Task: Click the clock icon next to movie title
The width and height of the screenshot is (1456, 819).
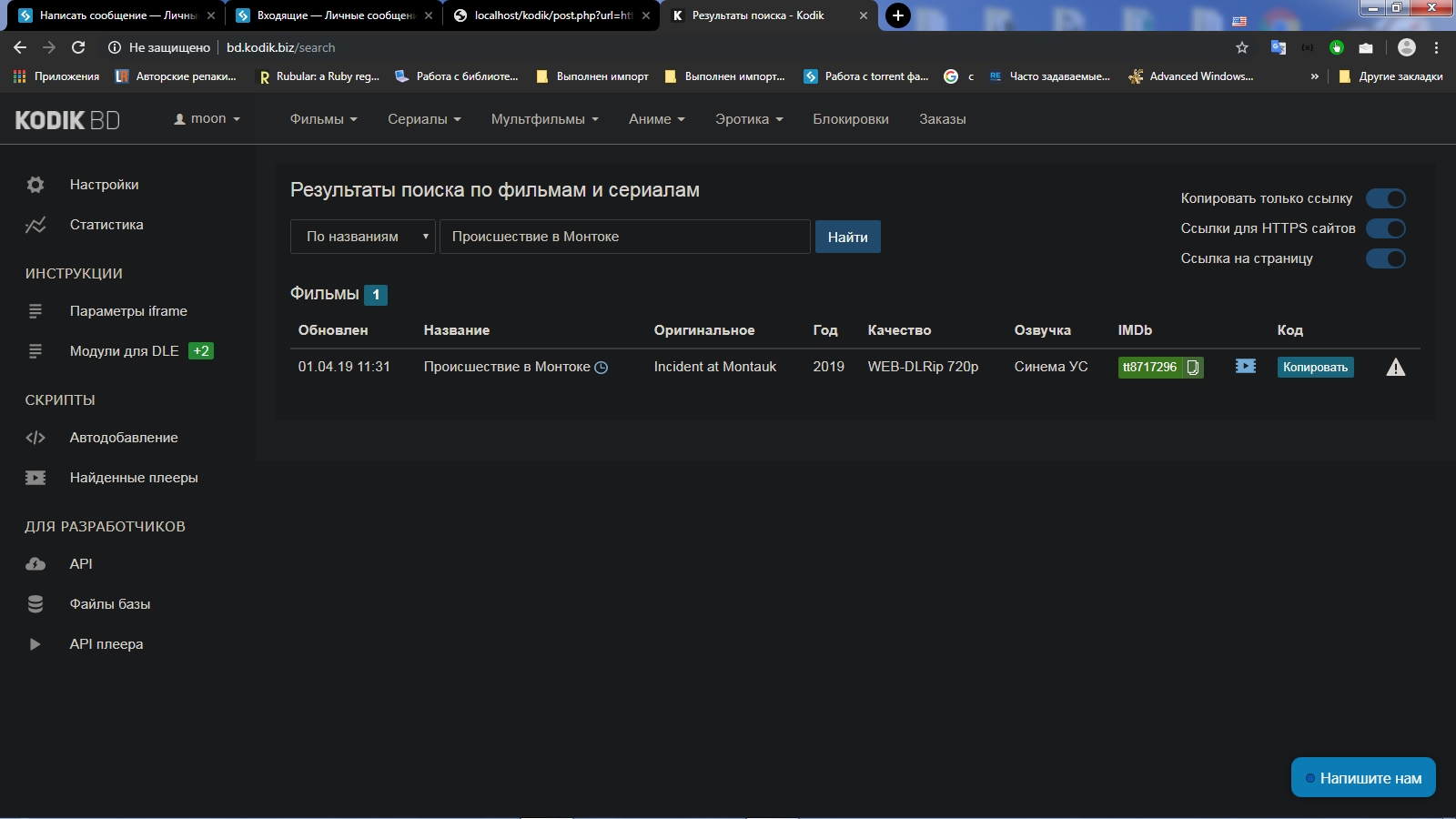Action: coord(601,368)
